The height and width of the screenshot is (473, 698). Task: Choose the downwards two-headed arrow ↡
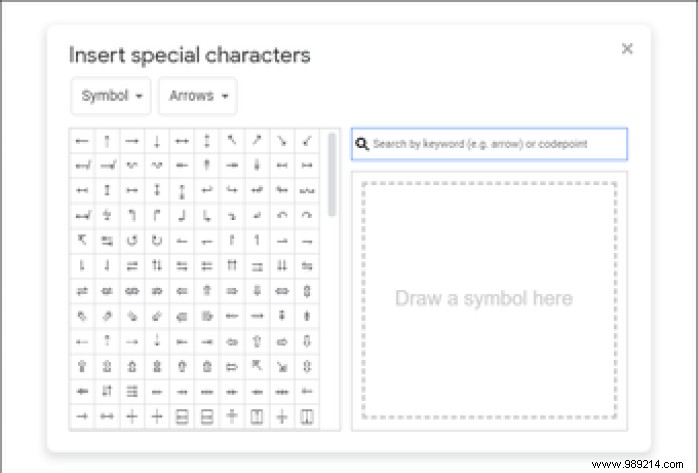(x=257, y=166)
